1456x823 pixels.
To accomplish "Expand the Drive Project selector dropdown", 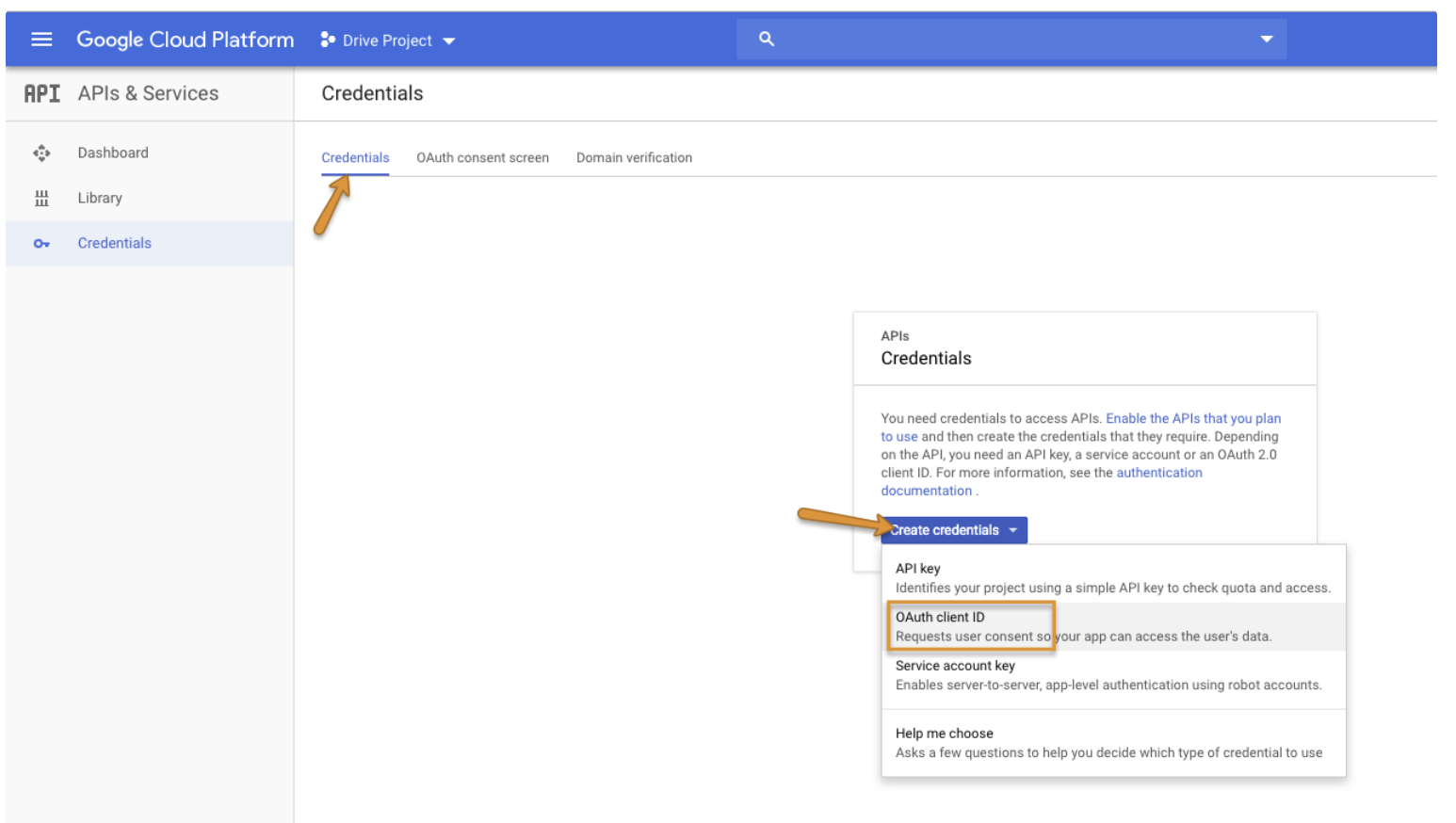I will coord(448,40).
